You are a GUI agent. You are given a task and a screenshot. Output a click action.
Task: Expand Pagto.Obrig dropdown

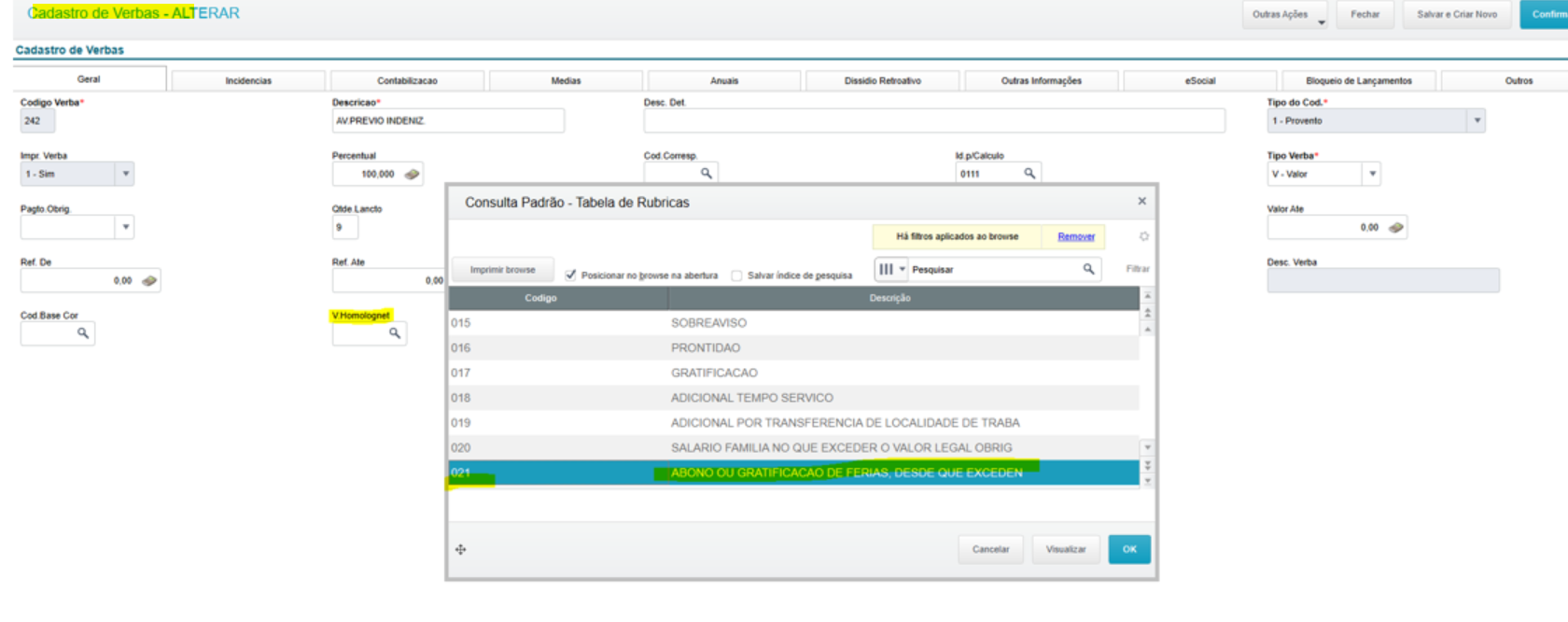(125, 227)
